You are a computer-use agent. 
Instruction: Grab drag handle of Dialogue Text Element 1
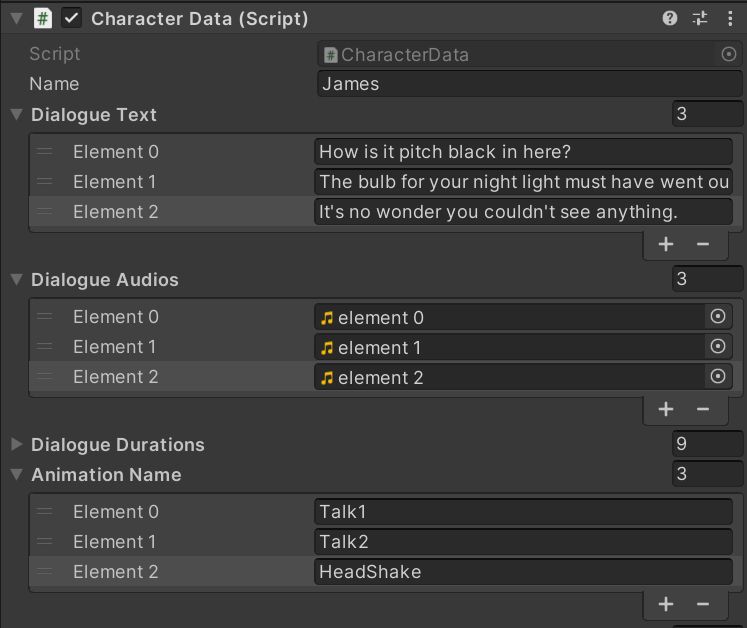[45, 182]
